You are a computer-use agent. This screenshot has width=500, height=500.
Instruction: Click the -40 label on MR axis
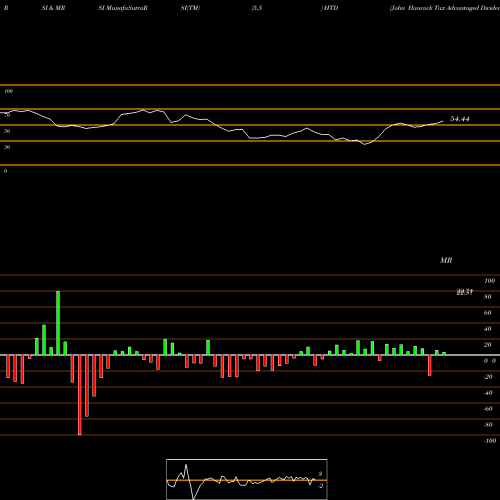click(488, 393)
